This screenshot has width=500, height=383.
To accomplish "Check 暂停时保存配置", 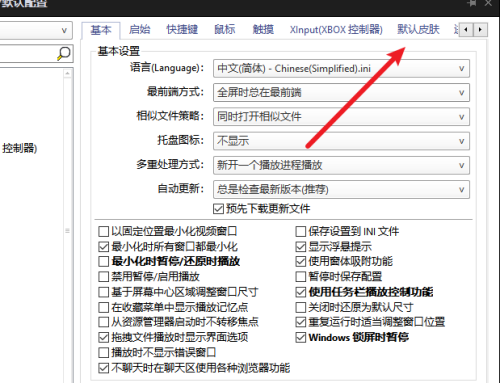I will [301, 276].
